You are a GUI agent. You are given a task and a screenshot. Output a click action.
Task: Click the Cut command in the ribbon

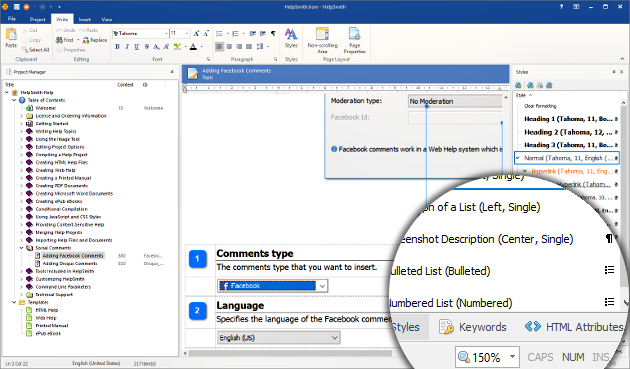[30, 30]
